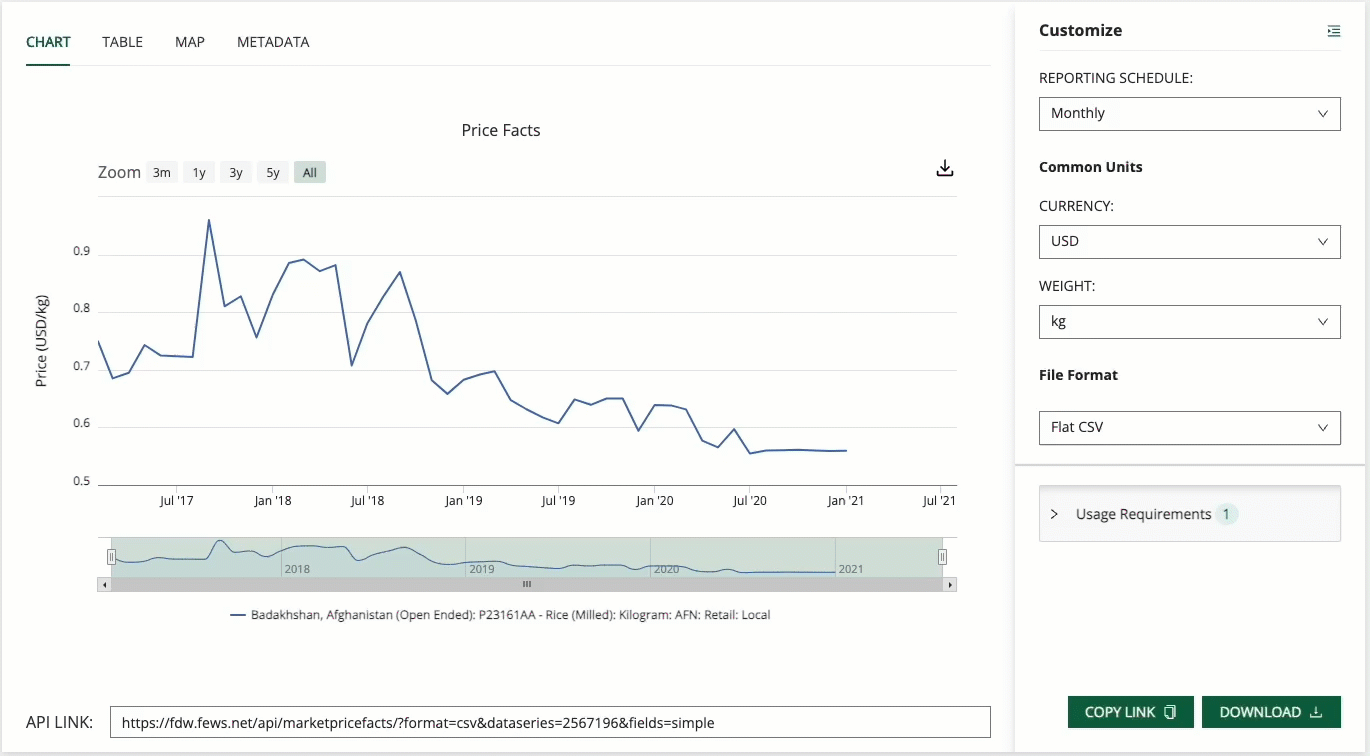This screenshot has height=756, width=1370.
Task: Click the left navigator range handle
Action: click(111, 557)
